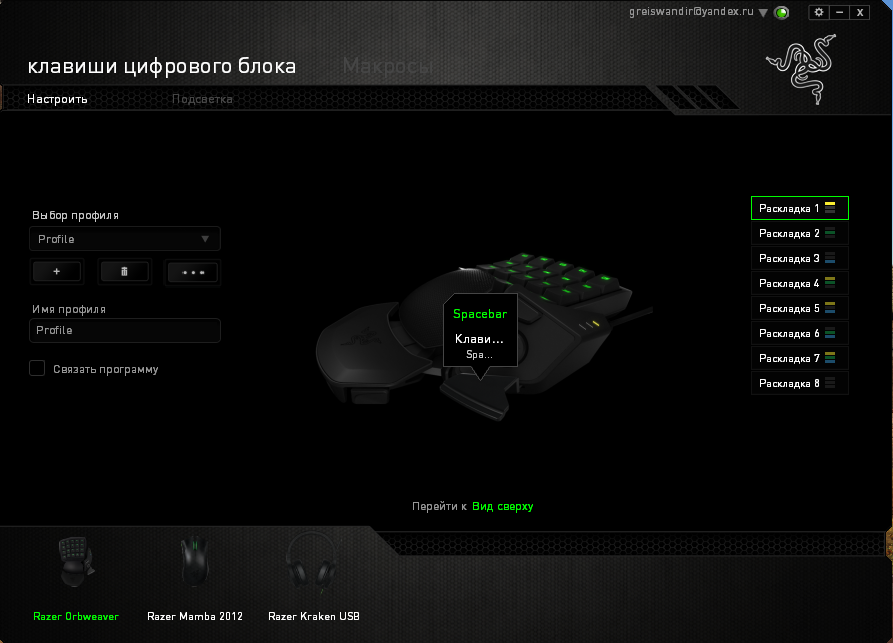Add a new profile with plus button
Image resolution: width=893 pixels, height=643 pixels.
click(x=56, y=272)
